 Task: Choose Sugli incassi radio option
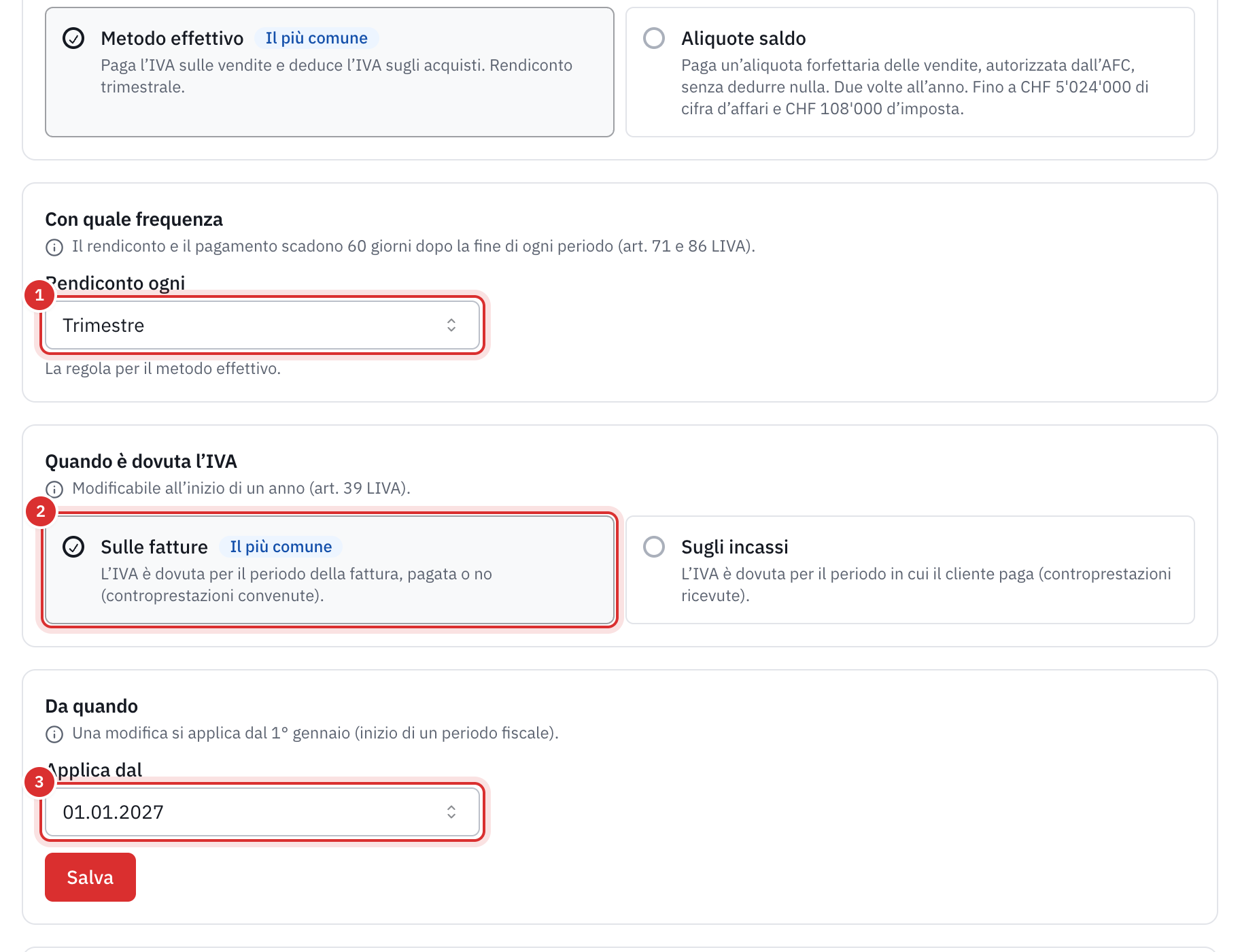click(910, 570)
